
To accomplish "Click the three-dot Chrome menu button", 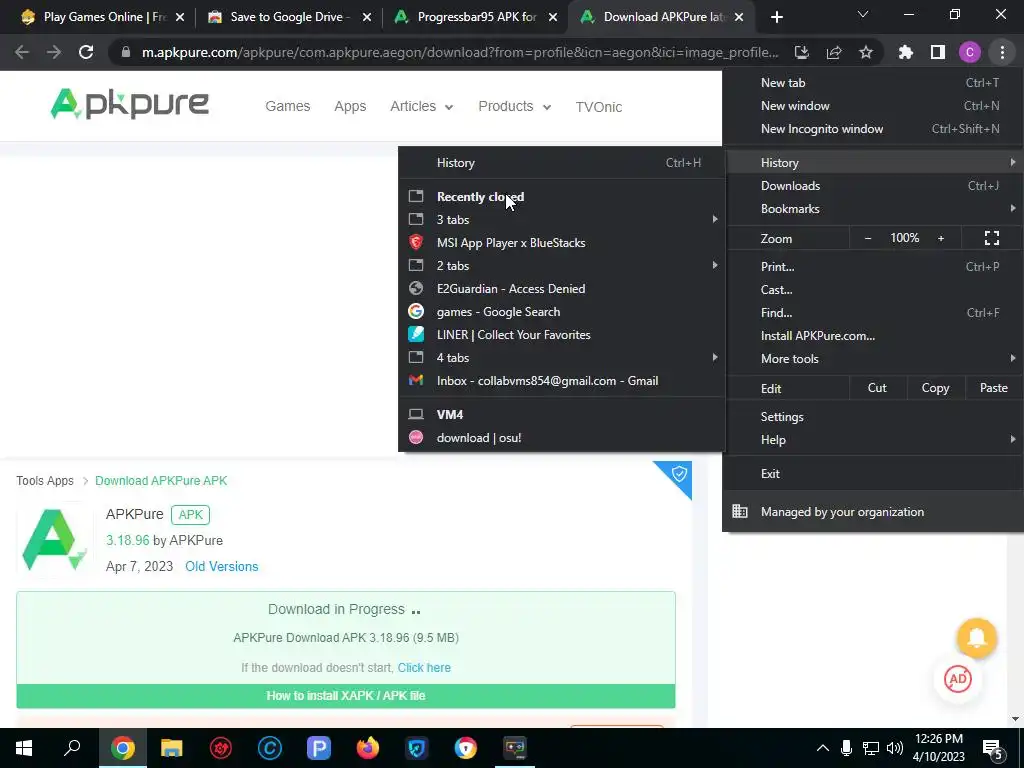I will pyautogui.click(x=1002, y=52).
